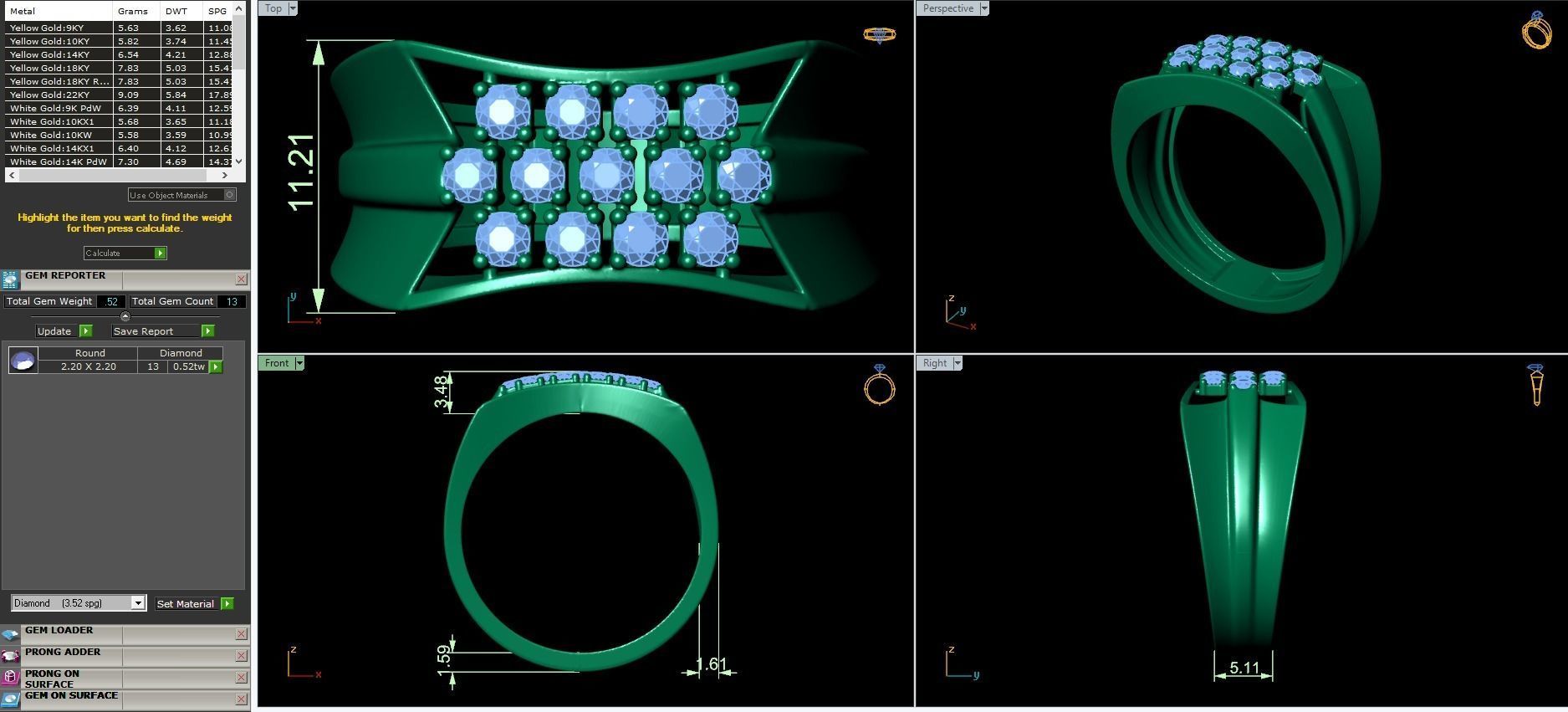
Task: Select the White Gold:10KW row
Action: [x=119, y=135]
